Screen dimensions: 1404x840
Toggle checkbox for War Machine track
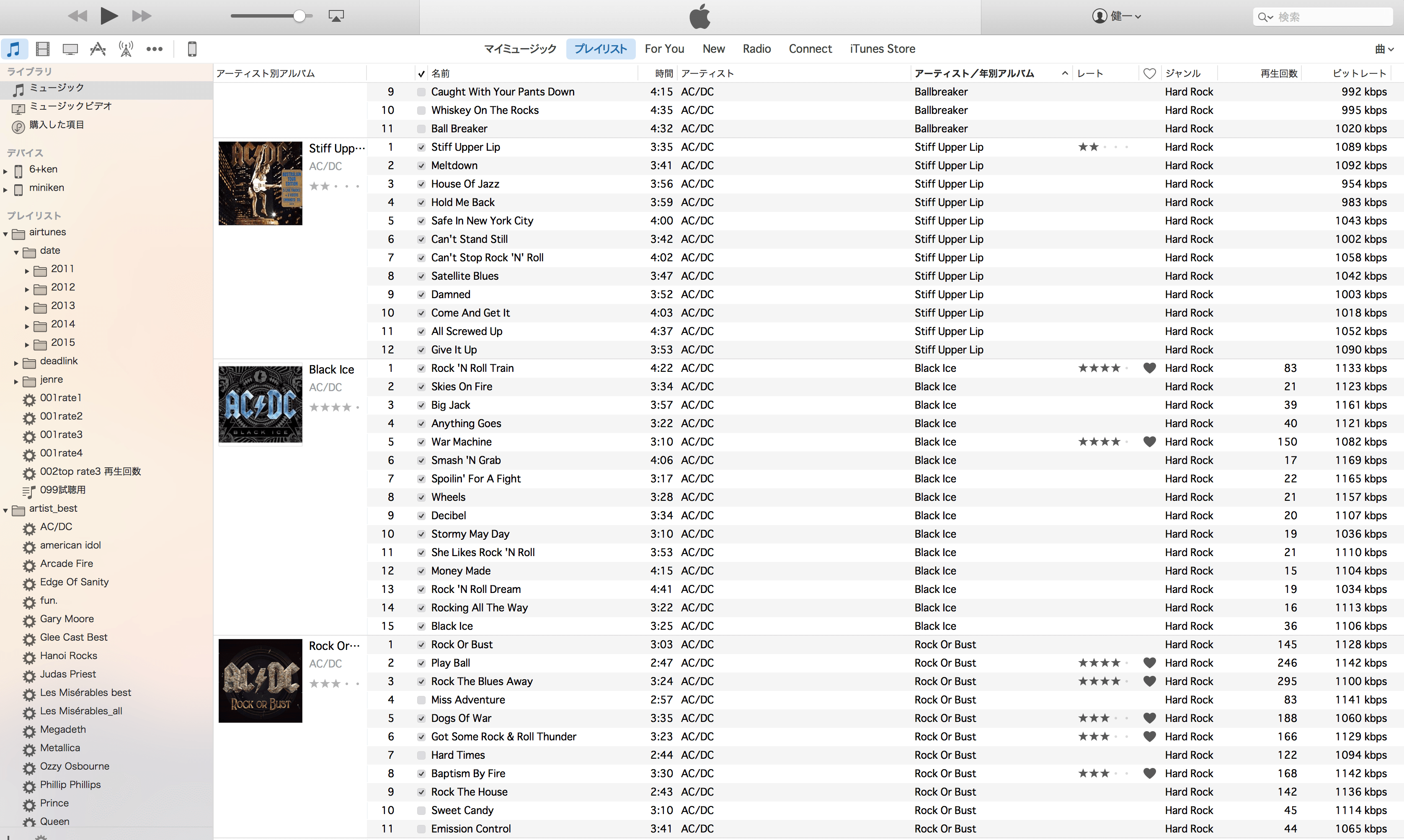coord(421,441)
